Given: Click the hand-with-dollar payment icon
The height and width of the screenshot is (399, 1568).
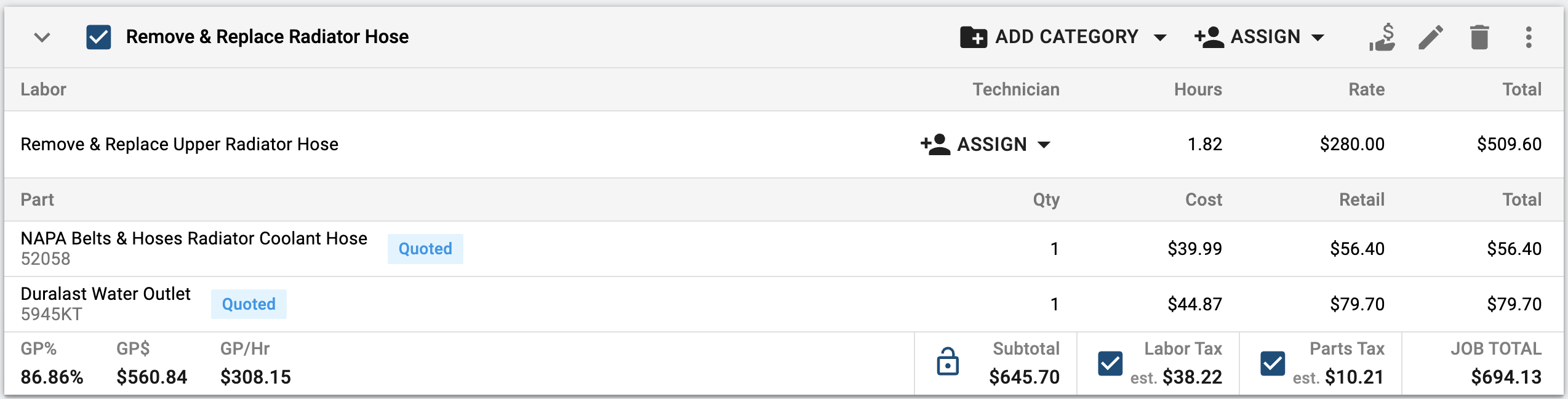Looking at the screenshot, I should pos(1382,37).
